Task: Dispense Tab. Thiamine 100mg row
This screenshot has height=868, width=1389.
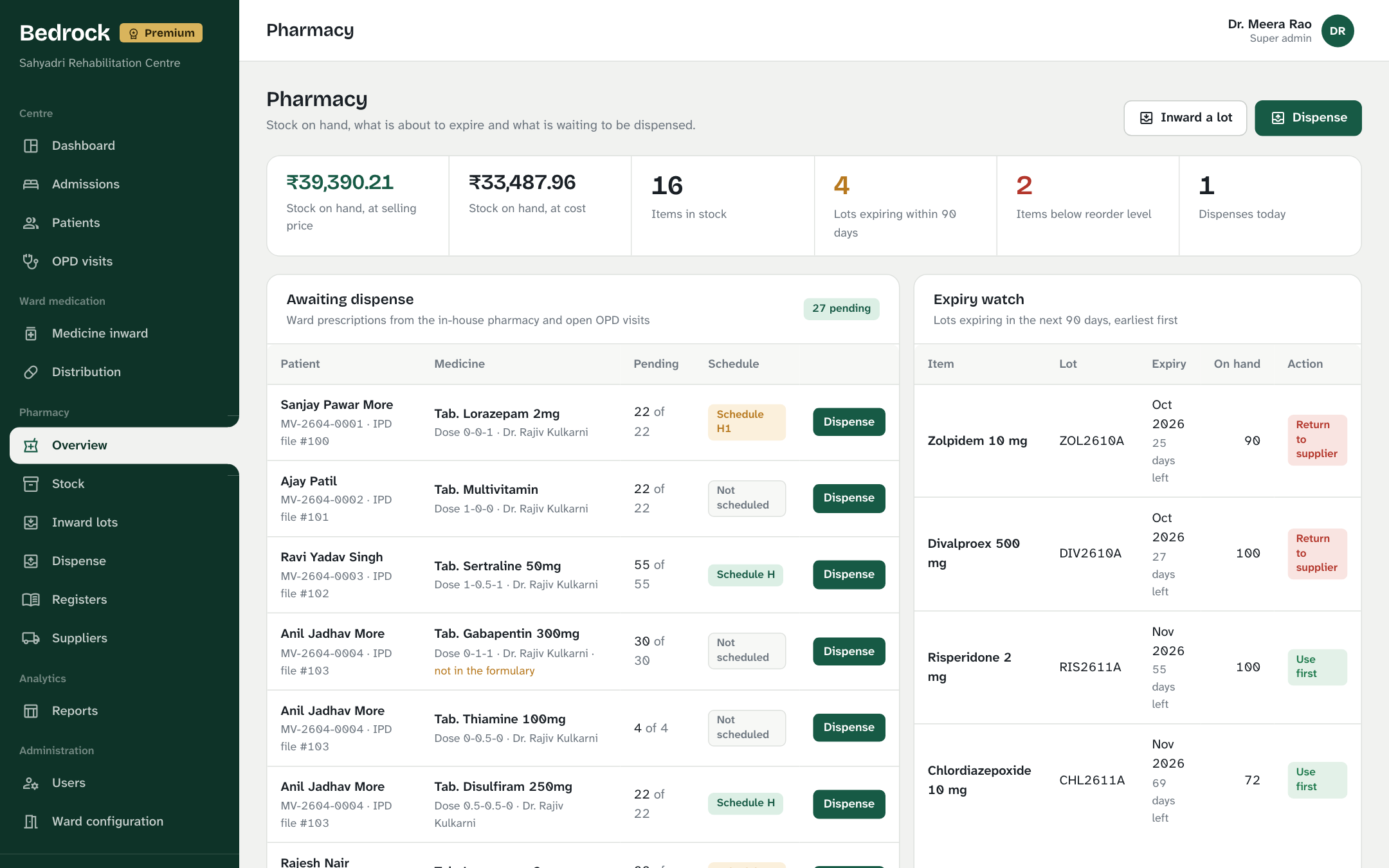Action: coord(849,728)
